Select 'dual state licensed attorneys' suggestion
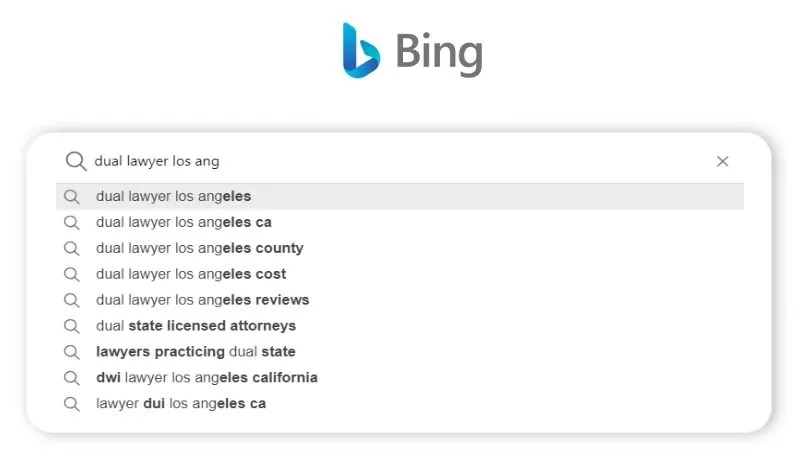 pyautogui.click(x=195, y=326)
